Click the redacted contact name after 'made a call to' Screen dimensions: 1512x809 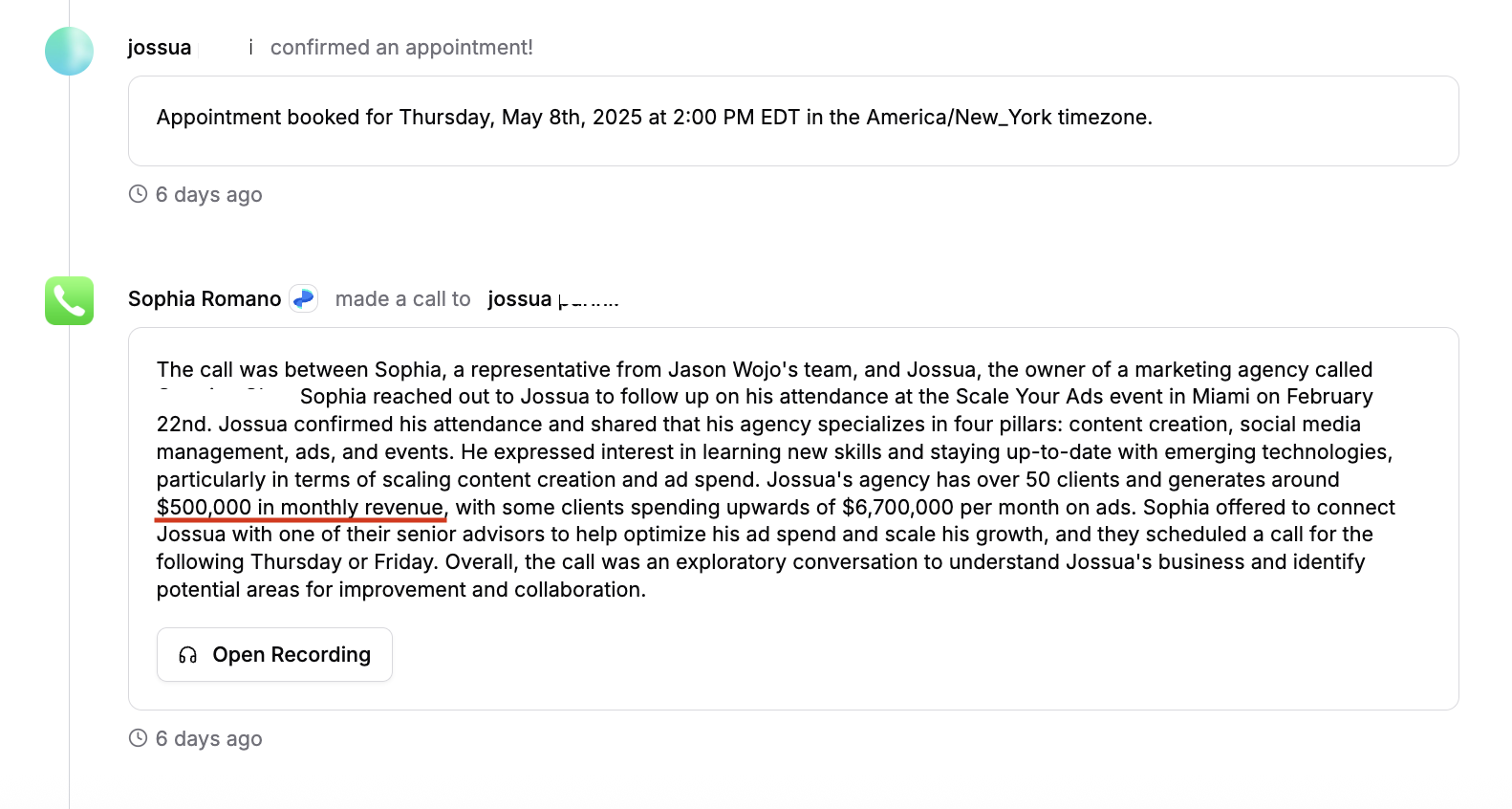click(x=593, y=296)
